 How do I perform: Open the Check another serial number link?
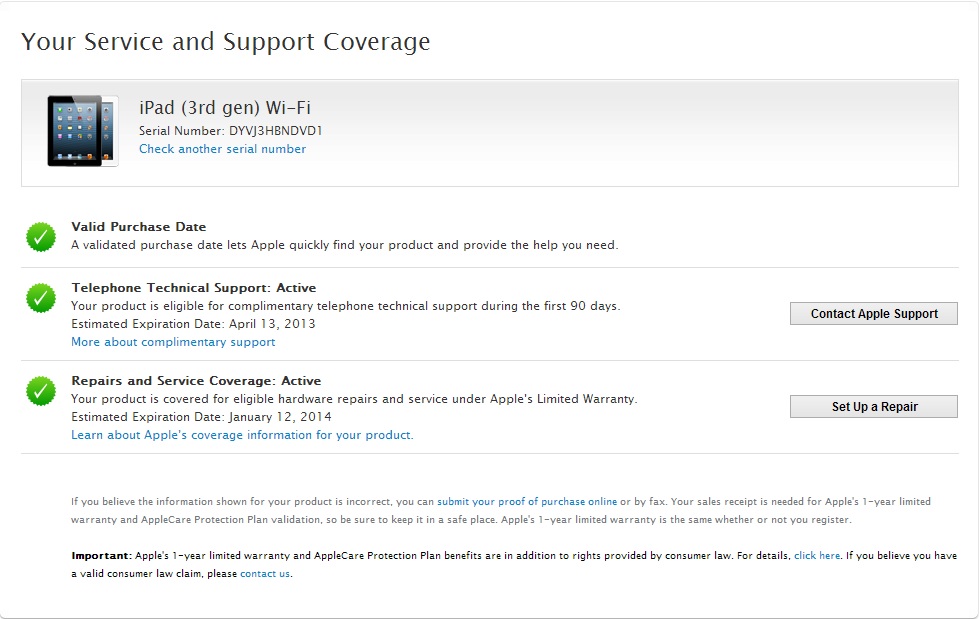click(222, 149)
